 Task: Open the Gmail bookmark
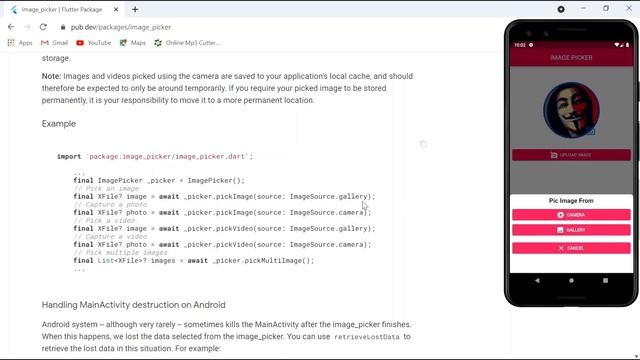pos(54,42)
